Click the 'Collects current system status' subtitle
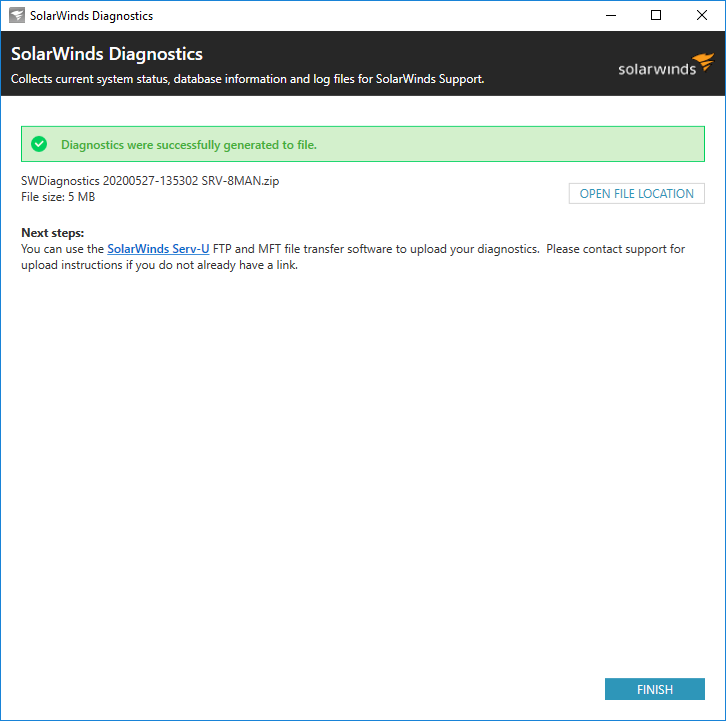The image size is (726, 721). pos(247,79)
